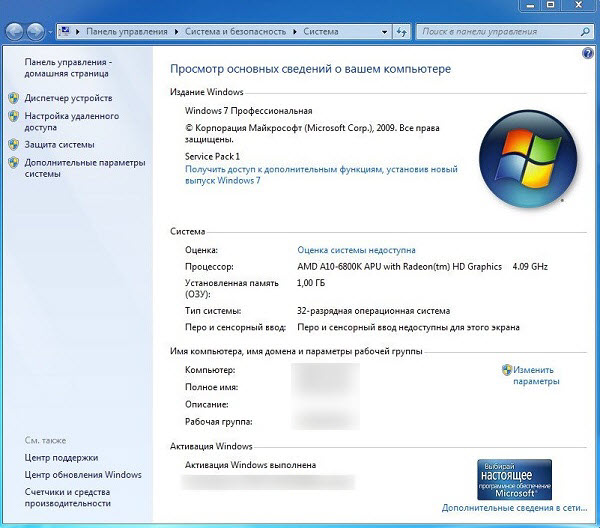Viewport: 600px width, 528px height.
Task: Click the link to get a new Windows 7 edition
Action: (321, 175)
